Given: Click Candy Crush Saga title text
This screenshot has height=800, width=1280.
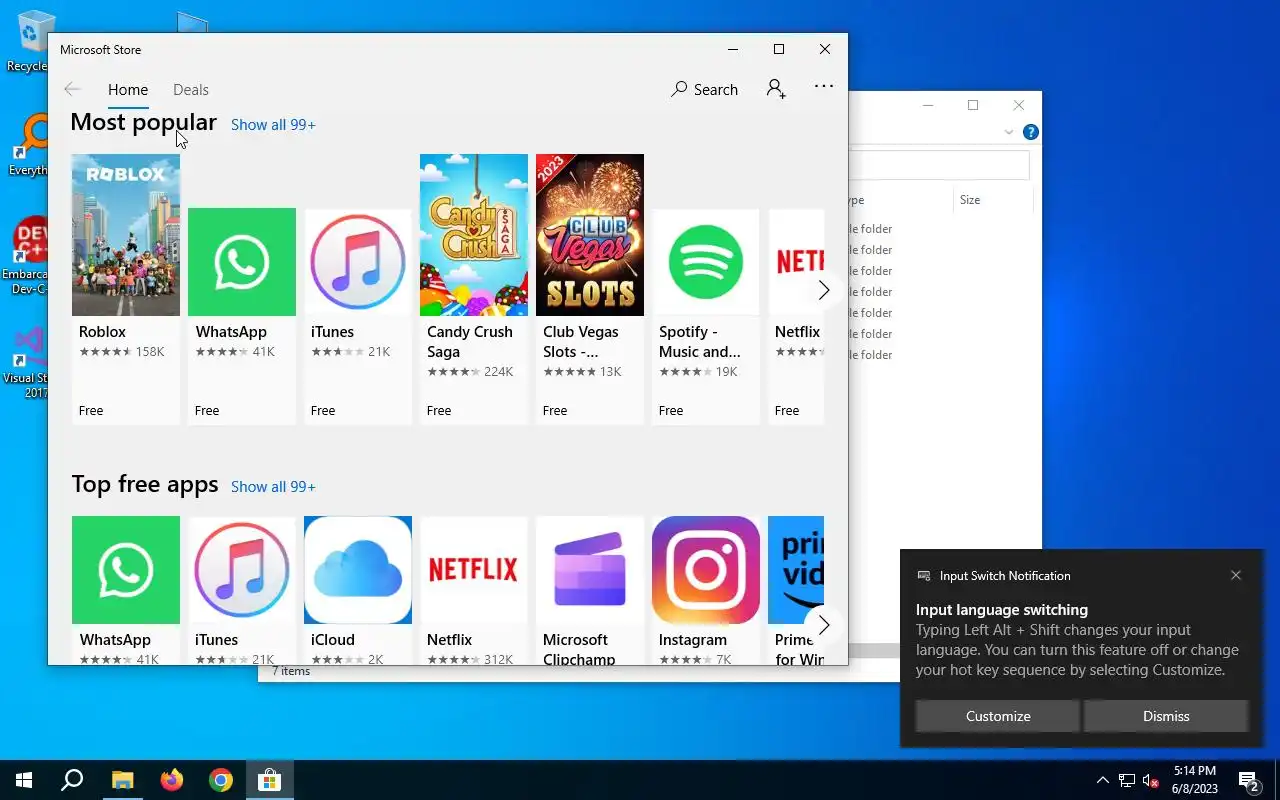Looking at the screenshot, I should (470, 342).
